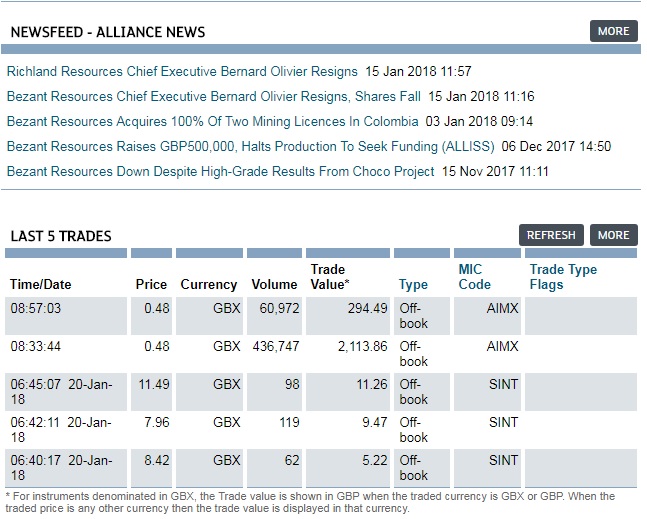Select the volume 119 cell
This screenshot has width=647, height=519.
274,429
